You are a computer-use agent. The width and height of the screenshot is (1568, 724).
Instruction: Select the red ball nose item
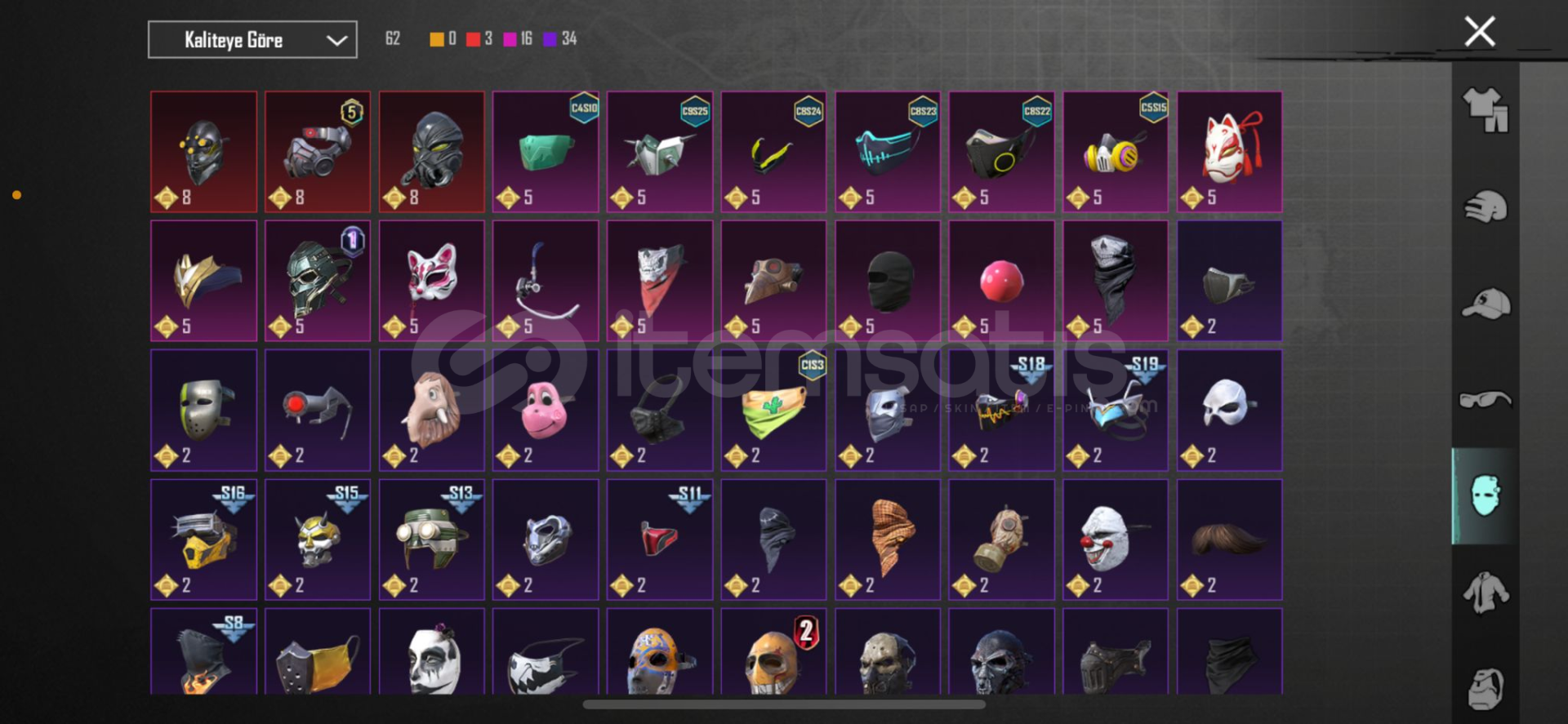point(1001,281)
